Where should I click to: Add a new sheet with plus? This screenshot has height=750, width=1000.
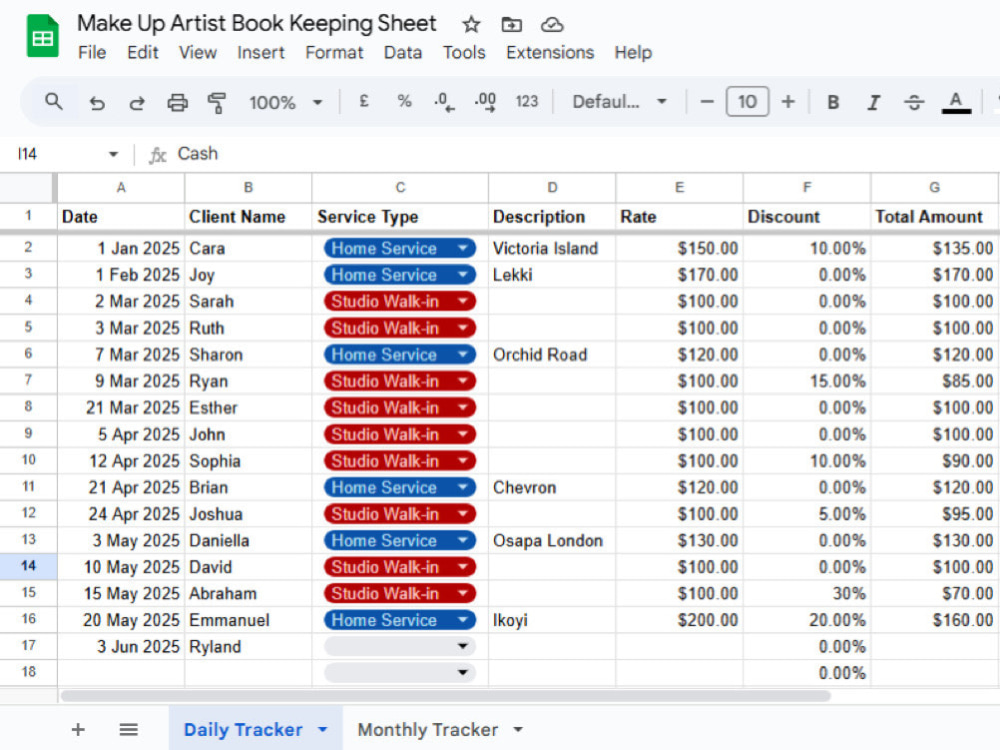78,730
